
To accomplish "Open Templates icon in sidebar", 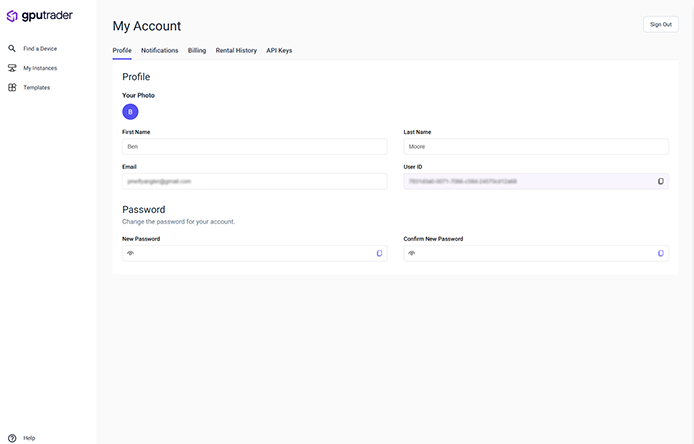I will (12, 87).
